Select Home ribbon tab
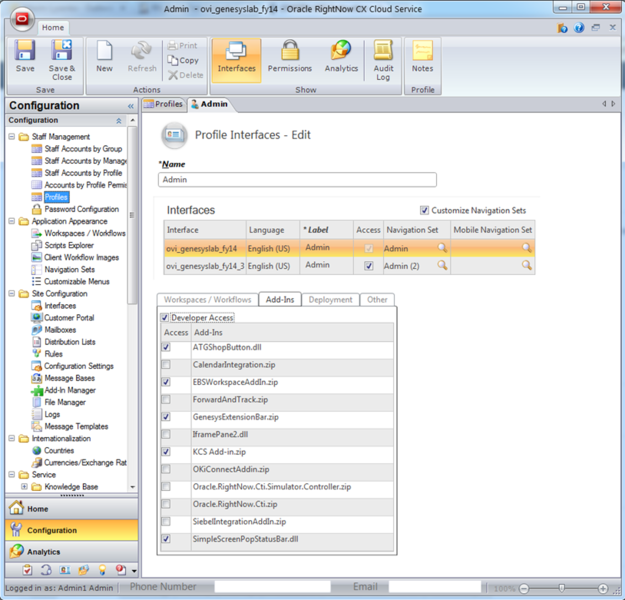This screenshot has height=600, width=625. (53, 28)
